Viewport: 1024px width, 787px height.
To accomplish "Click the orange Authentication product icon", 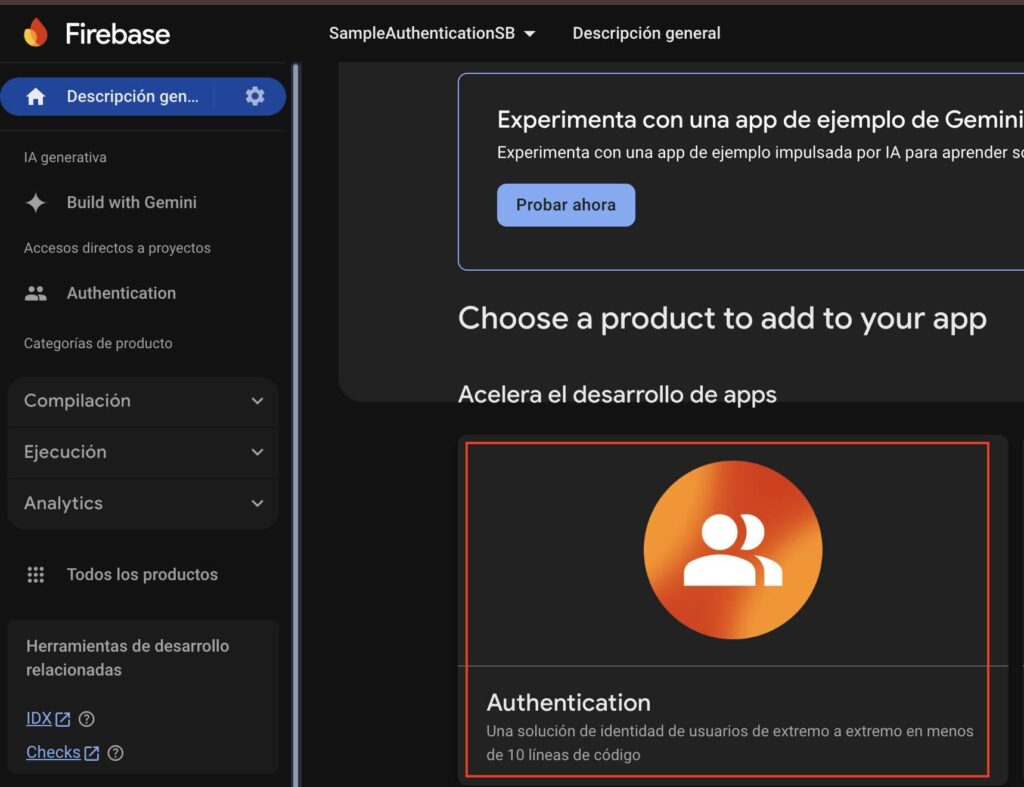I will click(x=733, y=550).
